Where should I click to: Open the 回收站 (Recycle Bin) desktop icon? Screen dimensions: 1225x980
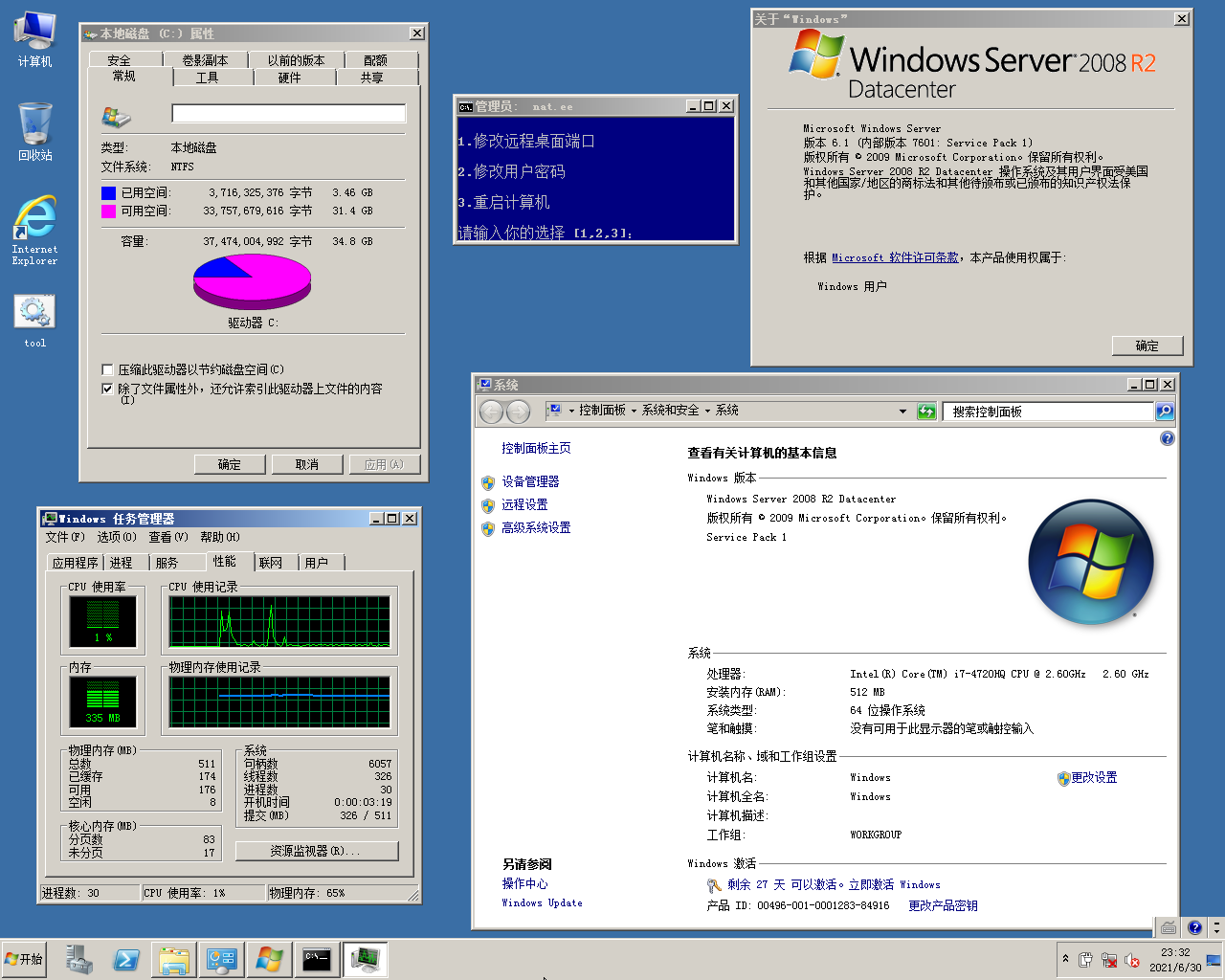34,131
